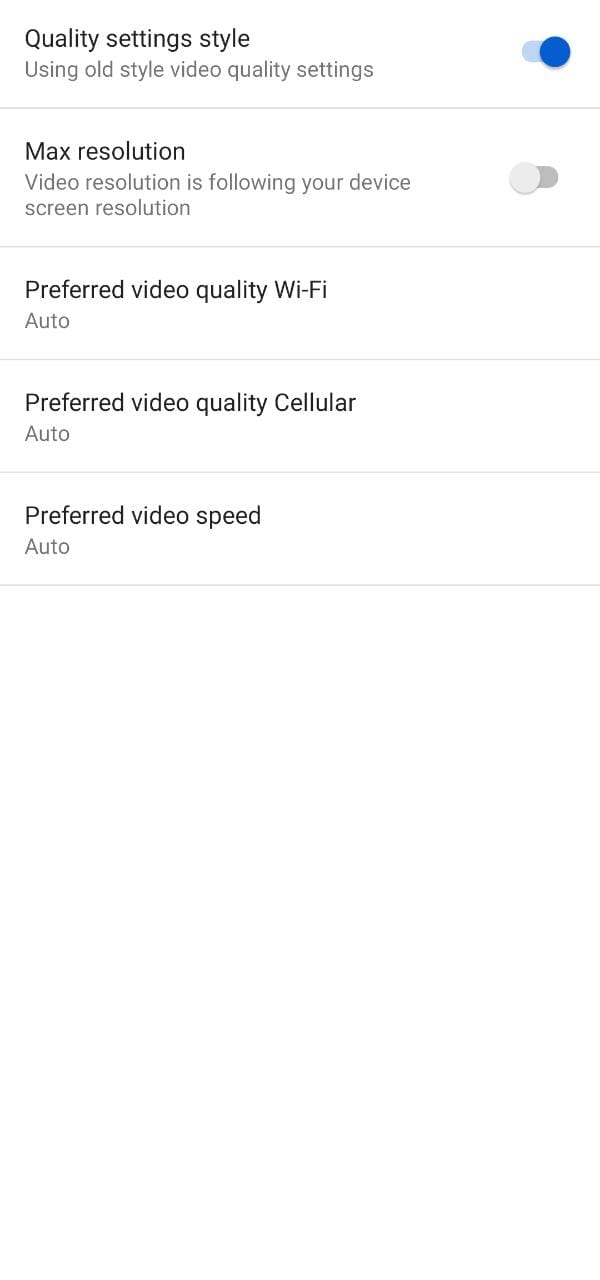Select Auto value under Preferred video speed

pos(47,547)
